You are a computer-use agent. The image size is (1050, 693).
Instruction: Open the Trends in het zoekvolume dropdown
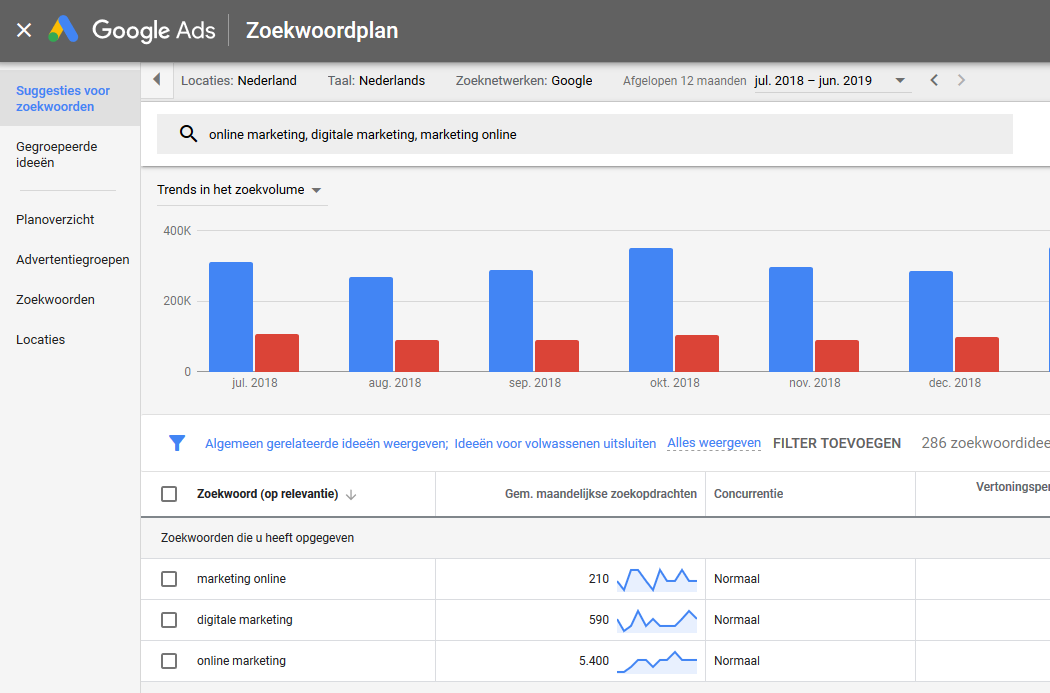240,190
